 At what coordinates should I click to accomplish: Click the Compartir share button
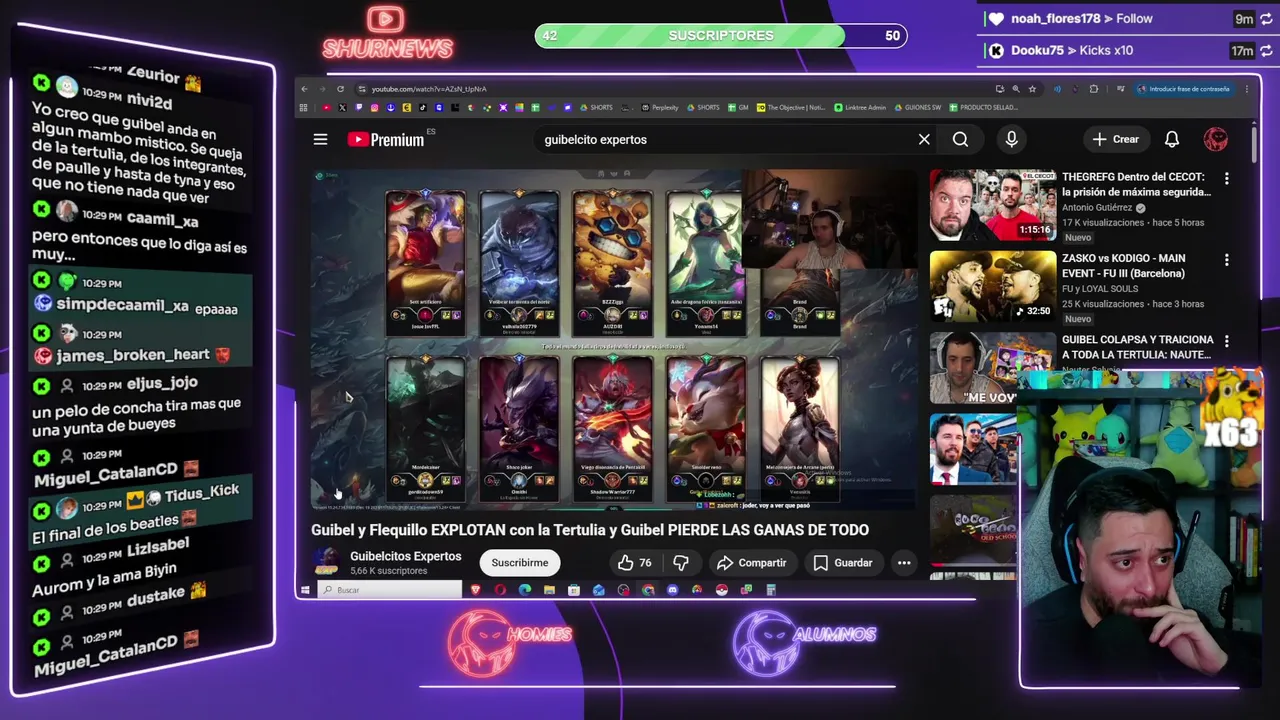[x=752, y=563]
